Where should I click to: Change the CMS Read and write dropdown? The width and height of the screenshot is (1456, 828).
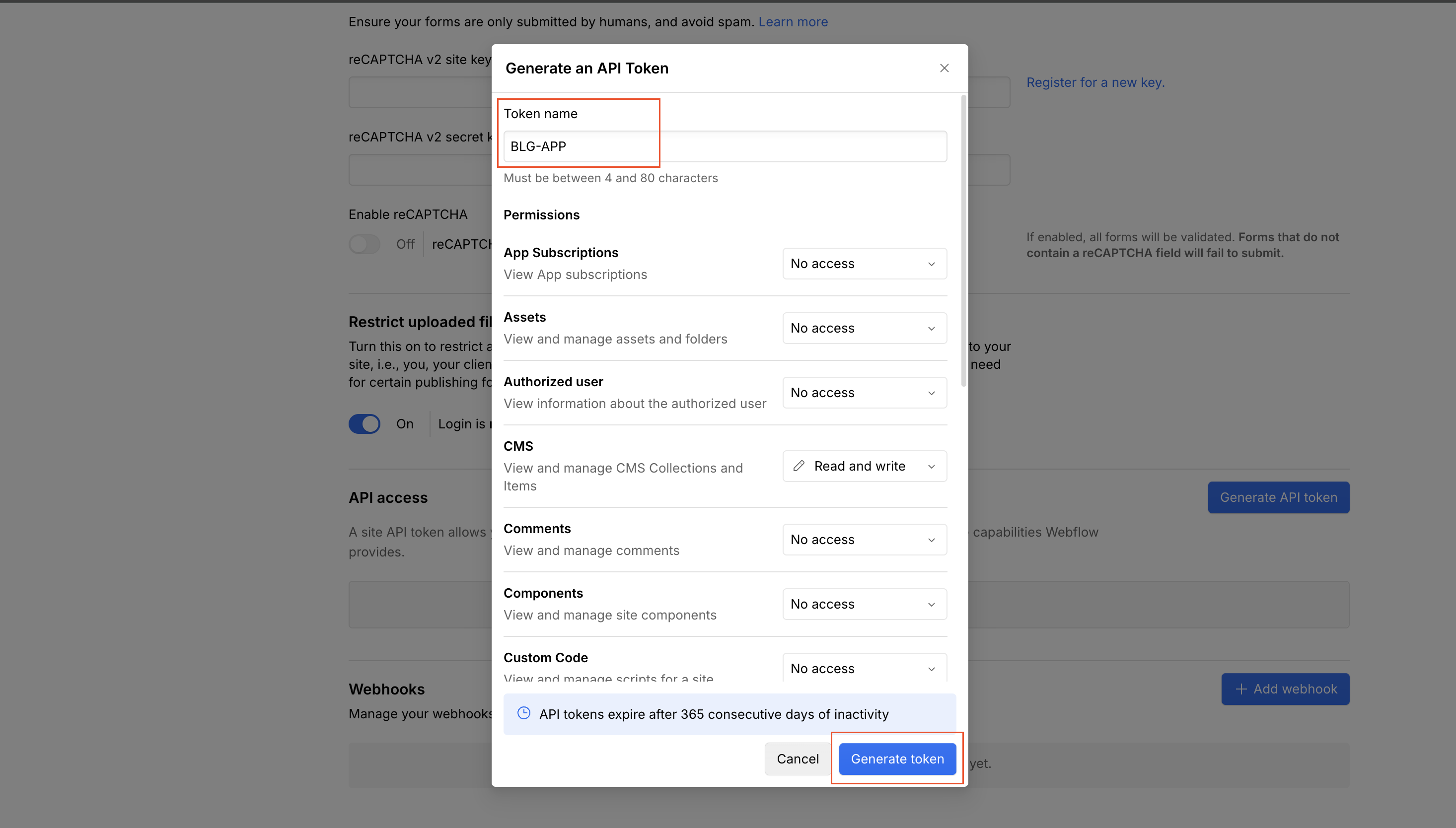[864, 466]
